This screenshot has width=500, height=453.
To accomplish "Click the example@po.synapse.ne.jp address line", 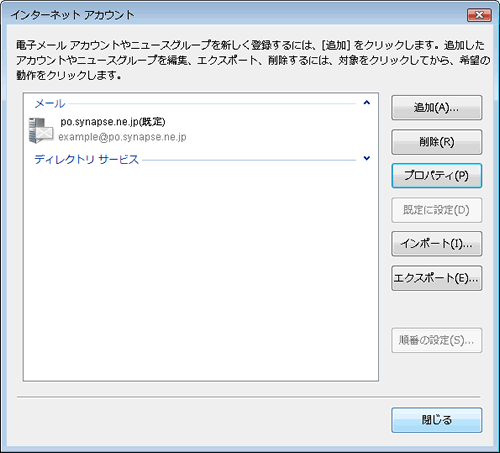I will 122,137.
